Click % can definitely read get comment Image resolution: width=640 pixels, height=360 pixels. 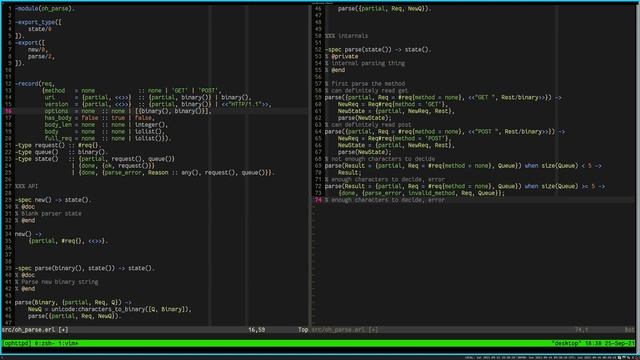pyautogui.click(x=366, y=91)
